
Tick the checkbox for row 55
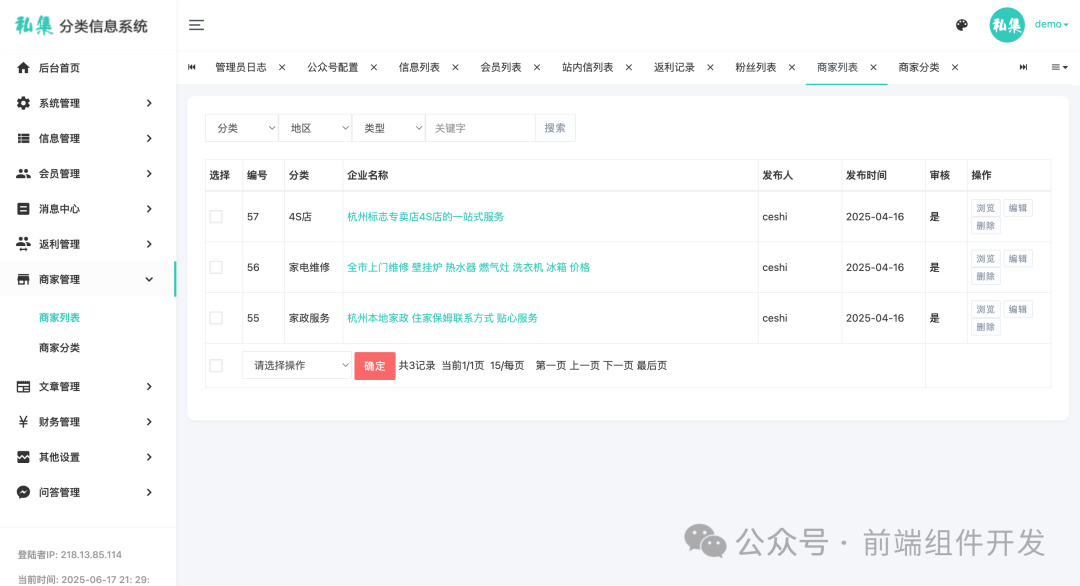tap(216, 317)
